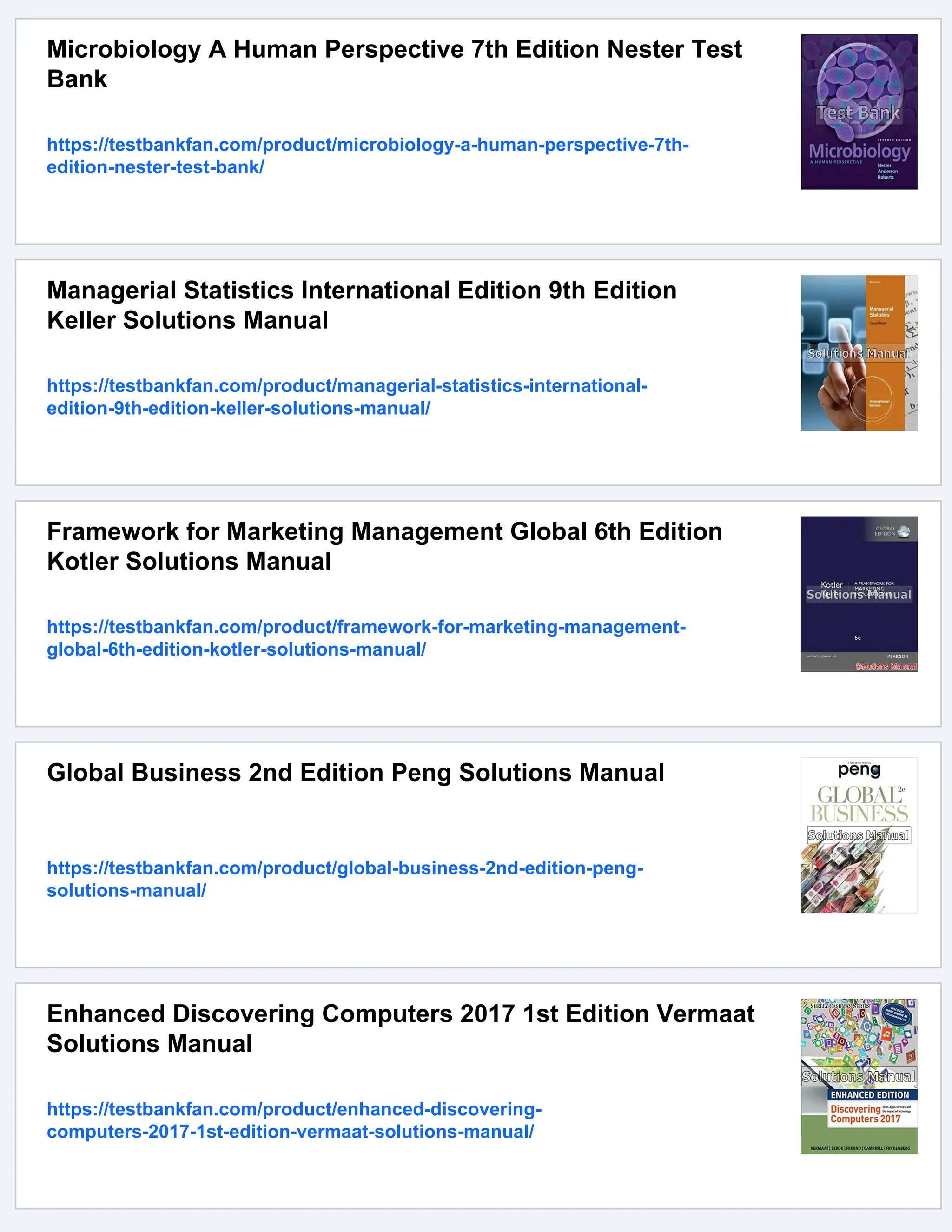Click the Managerial Statistics cover thumbnail
Screen dimensions: 952x1232
click(859, 353)
